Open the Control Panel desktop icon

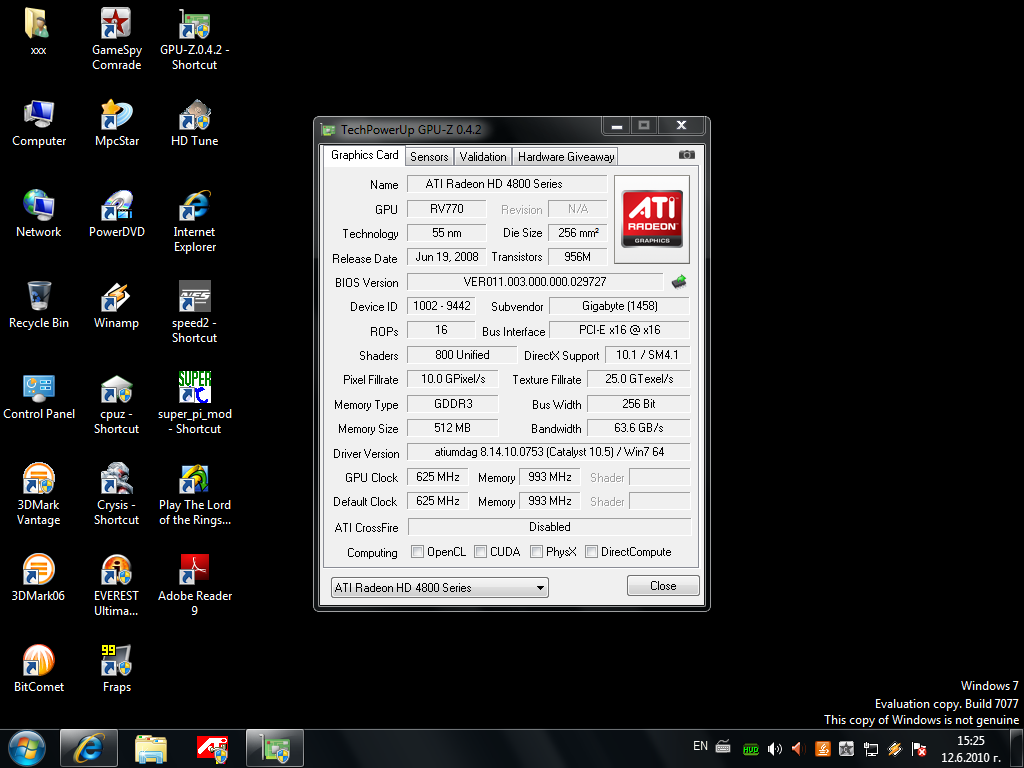[x=39, y=396]
